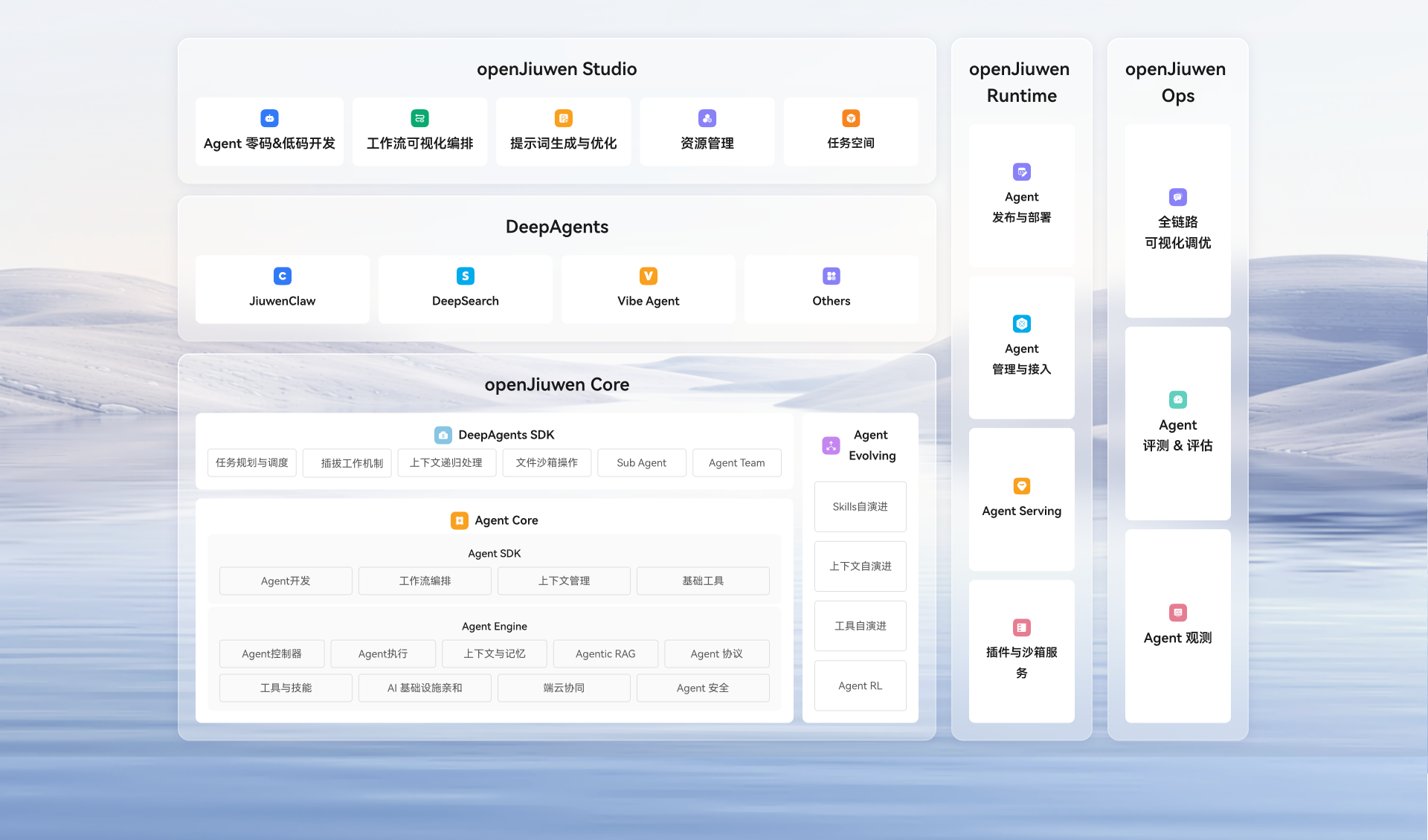Click the Skills自演进 box
The width and height of the screenshot is (1428, 840).
click(x=860, y=506)
